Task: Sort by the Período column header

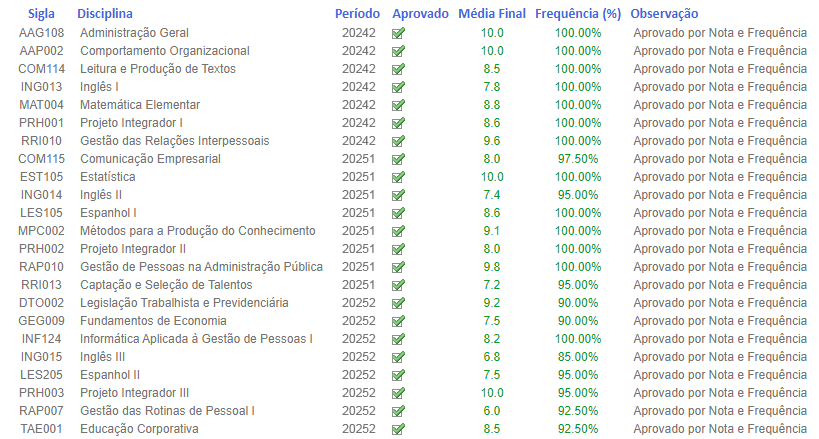Action: point(358,14)
